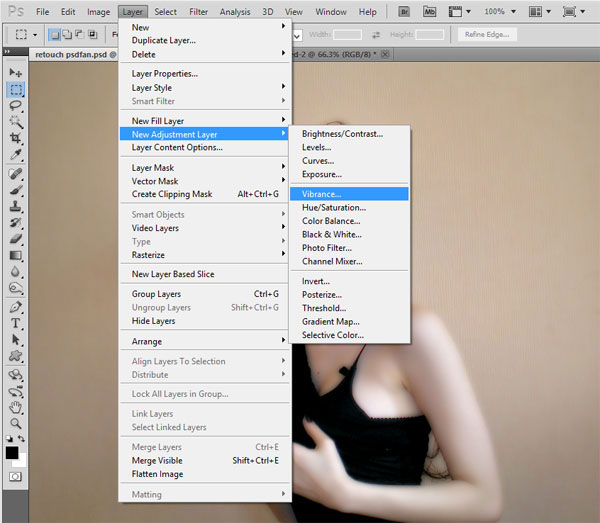Expand the Arrange submenu
The height and width of the screenshot is (523, 600).
pyautogui.click(x=205, y=341)
